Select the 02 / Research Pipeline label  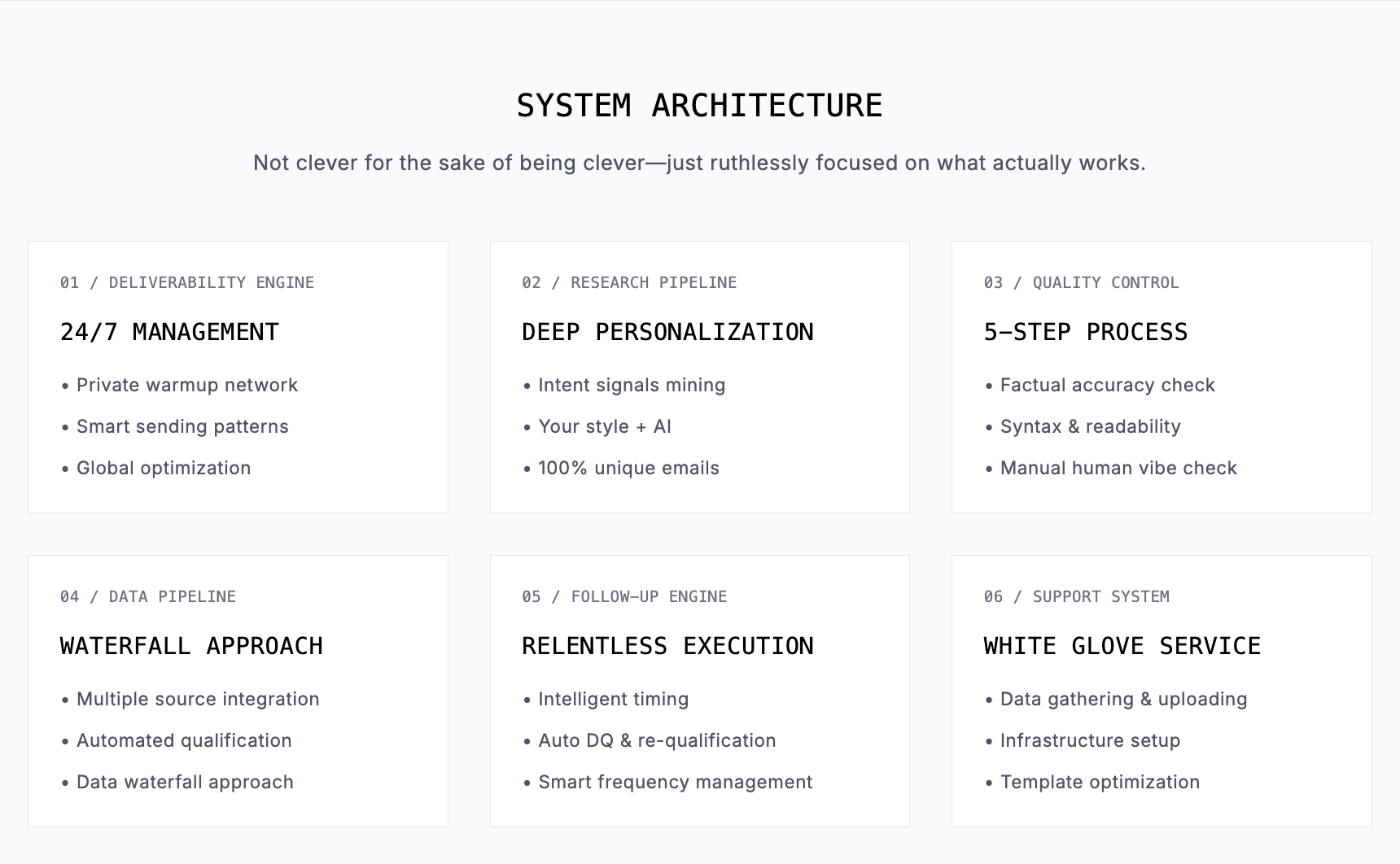628,282
